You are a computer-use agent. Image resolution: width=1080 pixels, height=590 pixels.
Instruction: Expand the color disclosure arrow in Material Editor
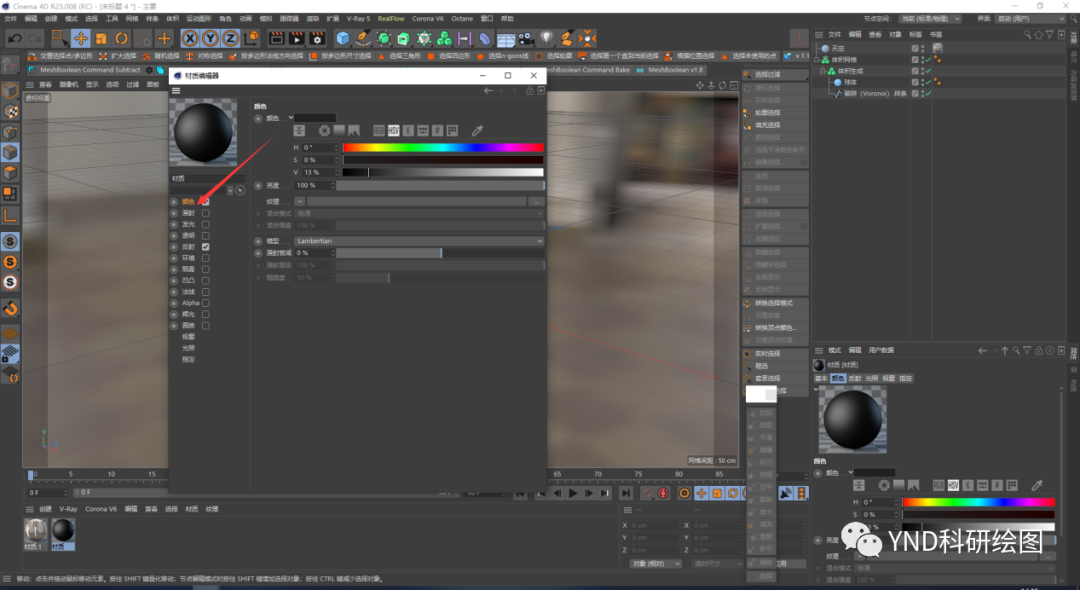(x=291, y=118)
